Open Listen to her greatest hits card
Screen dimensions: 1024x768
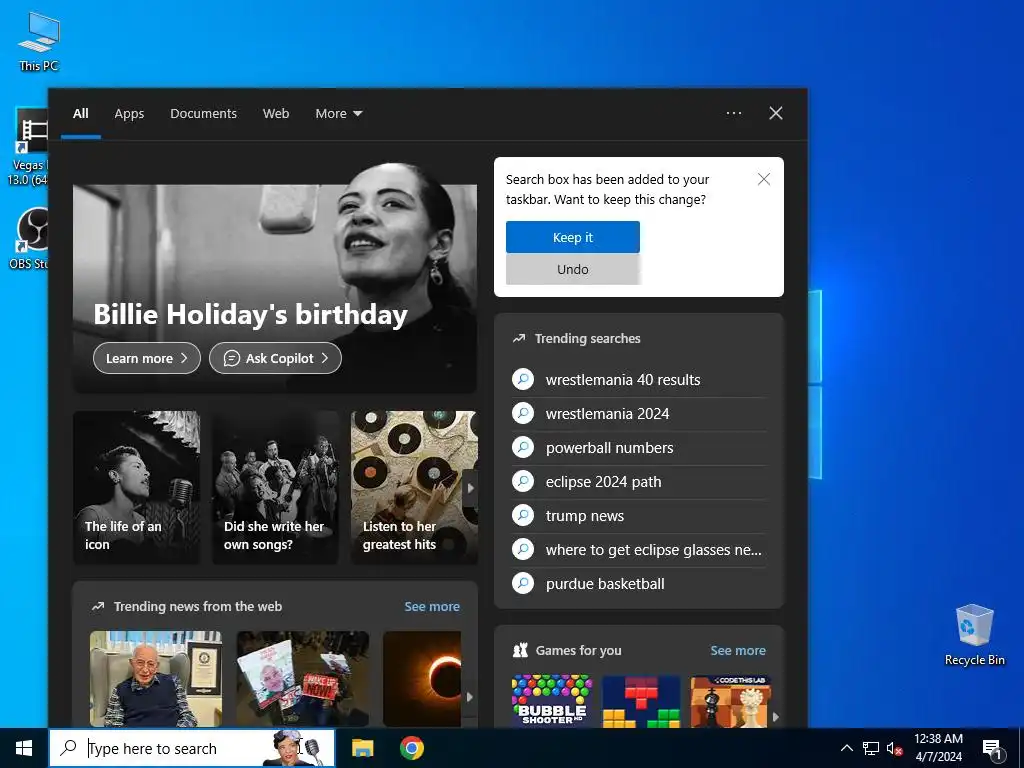coord(414,487)
